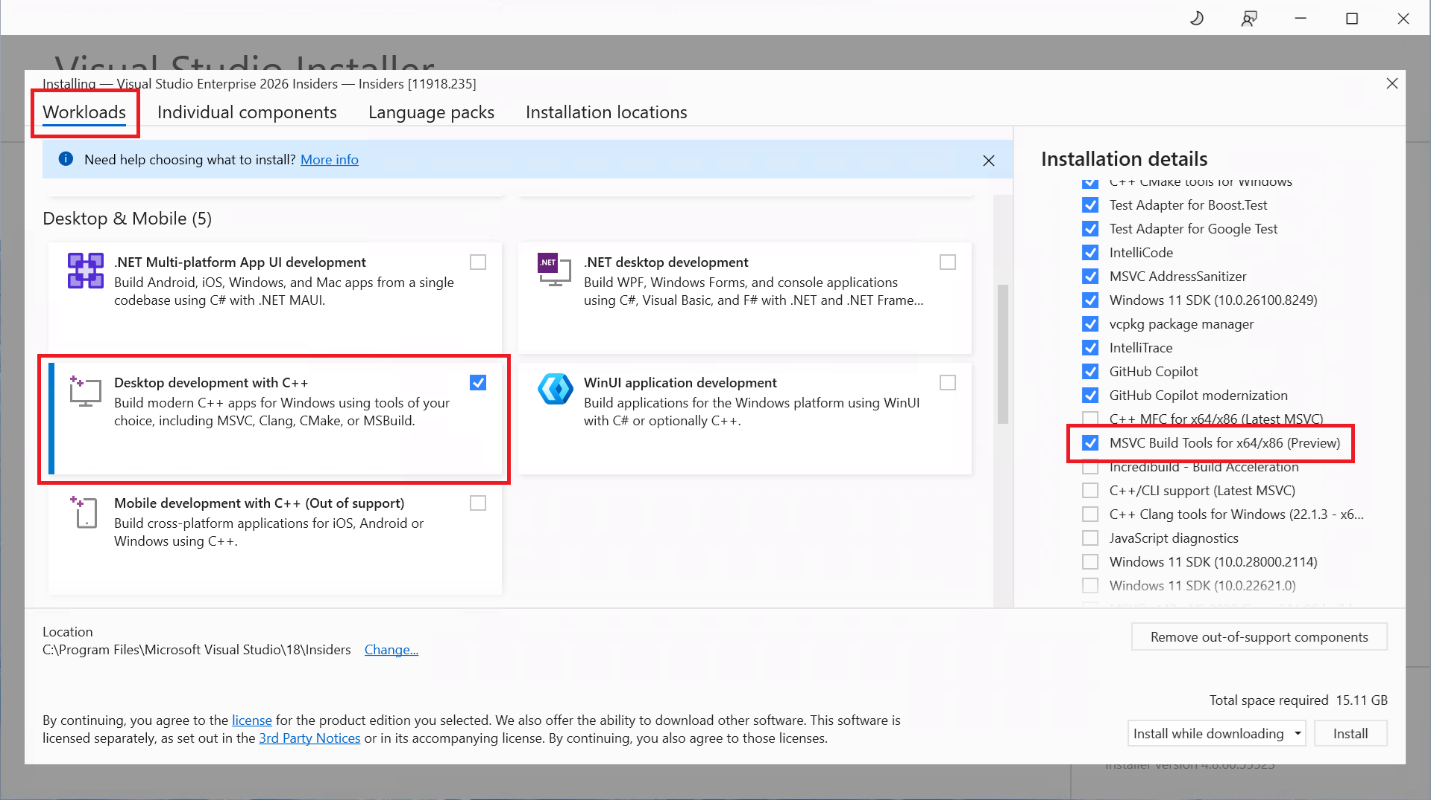
Task: Uncheck GitHub Copilot modernization
Action: [x=1090, y=395]
